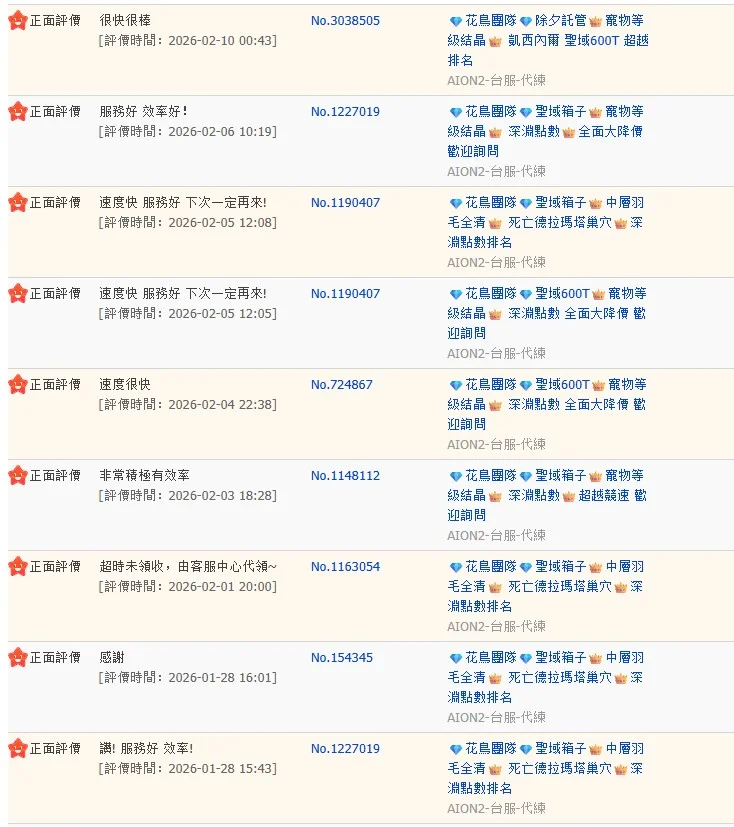
Task: Click the 2026-02-01 20:00 review timestamp
Action: point(188,586)
